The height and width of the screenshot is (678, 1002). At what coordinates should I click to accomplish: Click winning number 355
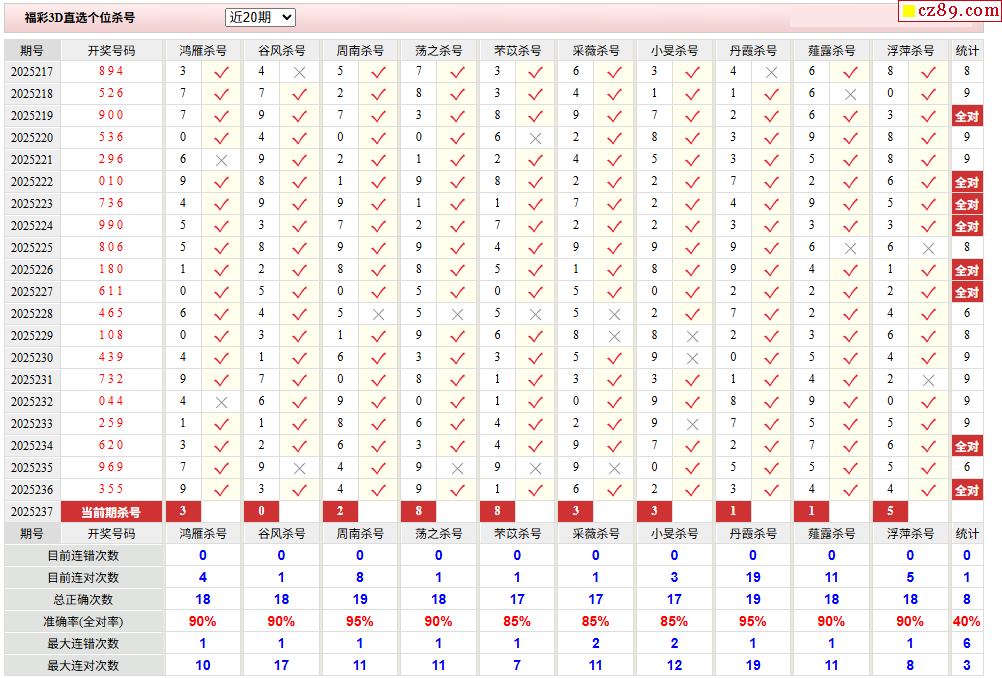point(111,489)
